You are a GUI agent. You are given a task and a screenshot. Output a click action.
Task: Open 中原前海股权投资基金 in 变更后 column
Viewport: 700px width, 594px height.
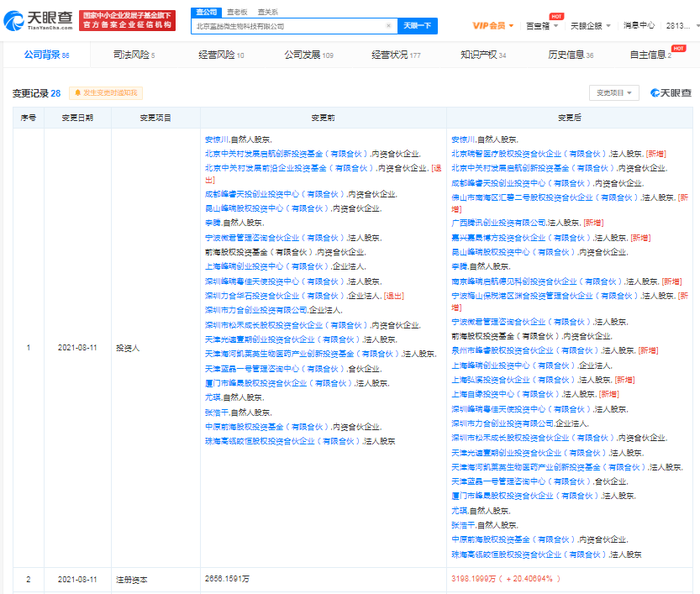pos(514,540)
